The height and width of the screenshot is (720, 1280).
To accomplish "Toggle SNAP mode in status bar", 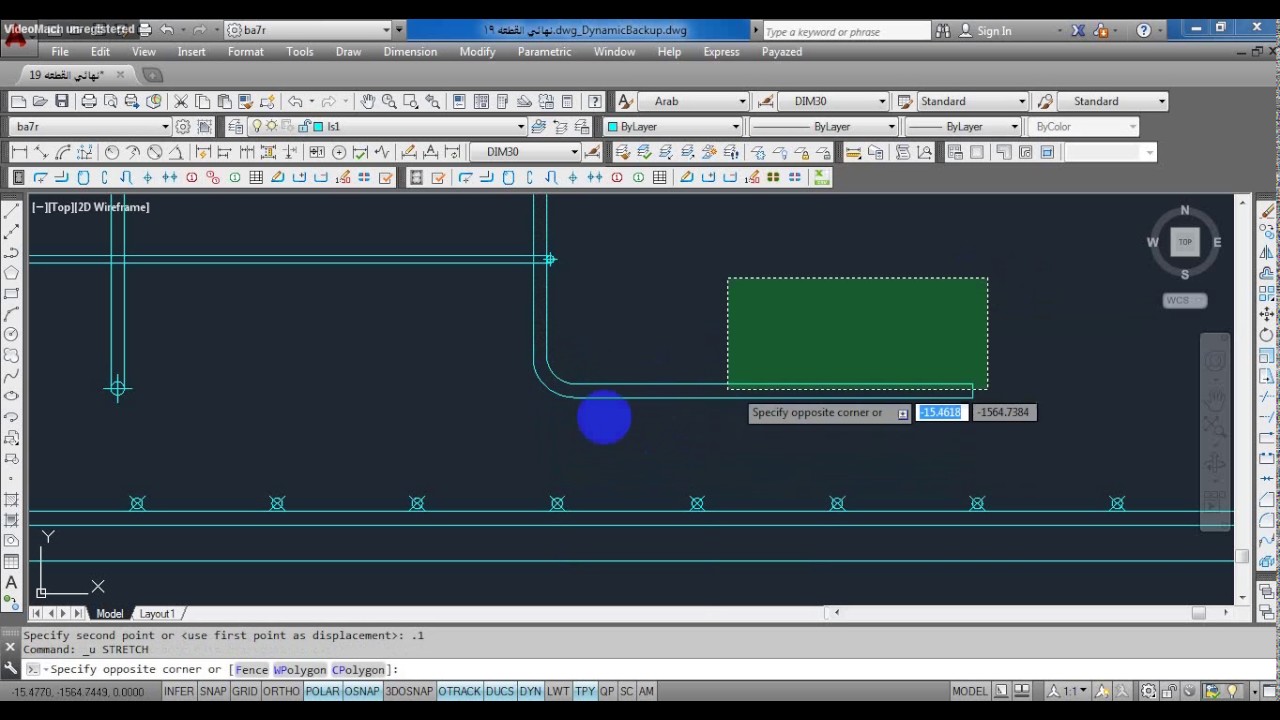I will coord(213,691).
